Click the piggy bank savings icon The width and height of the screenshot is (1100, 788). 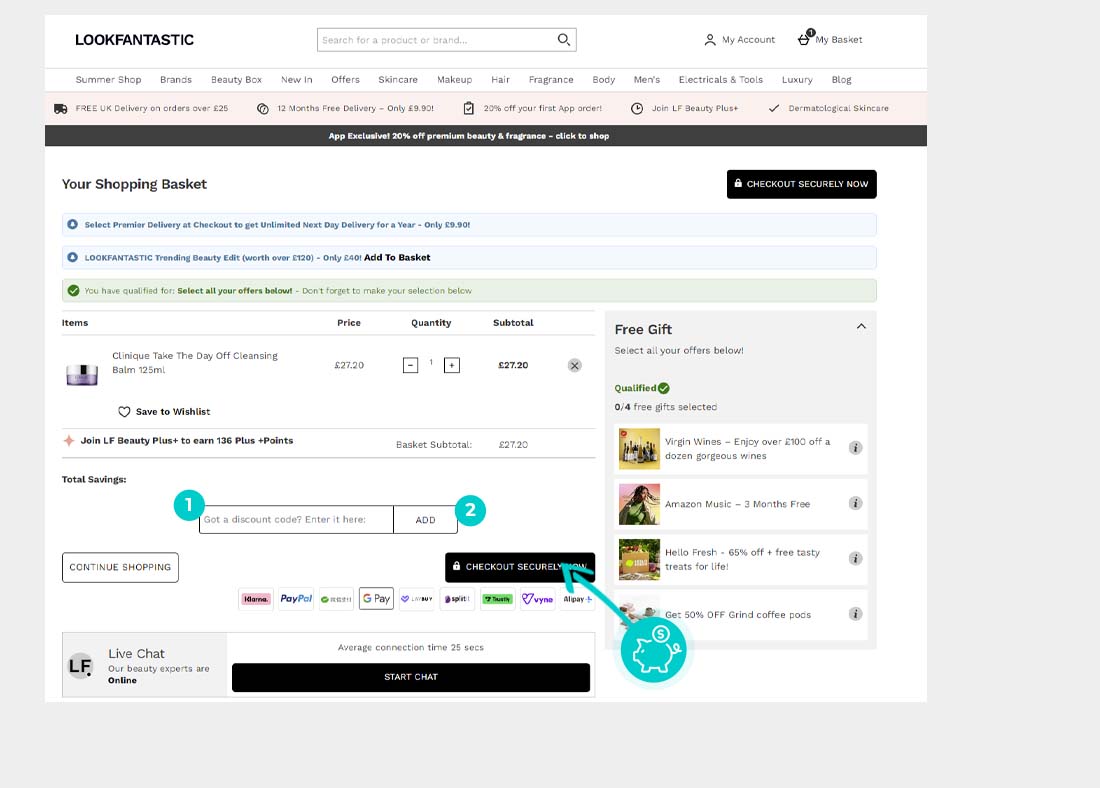point(655,650)
